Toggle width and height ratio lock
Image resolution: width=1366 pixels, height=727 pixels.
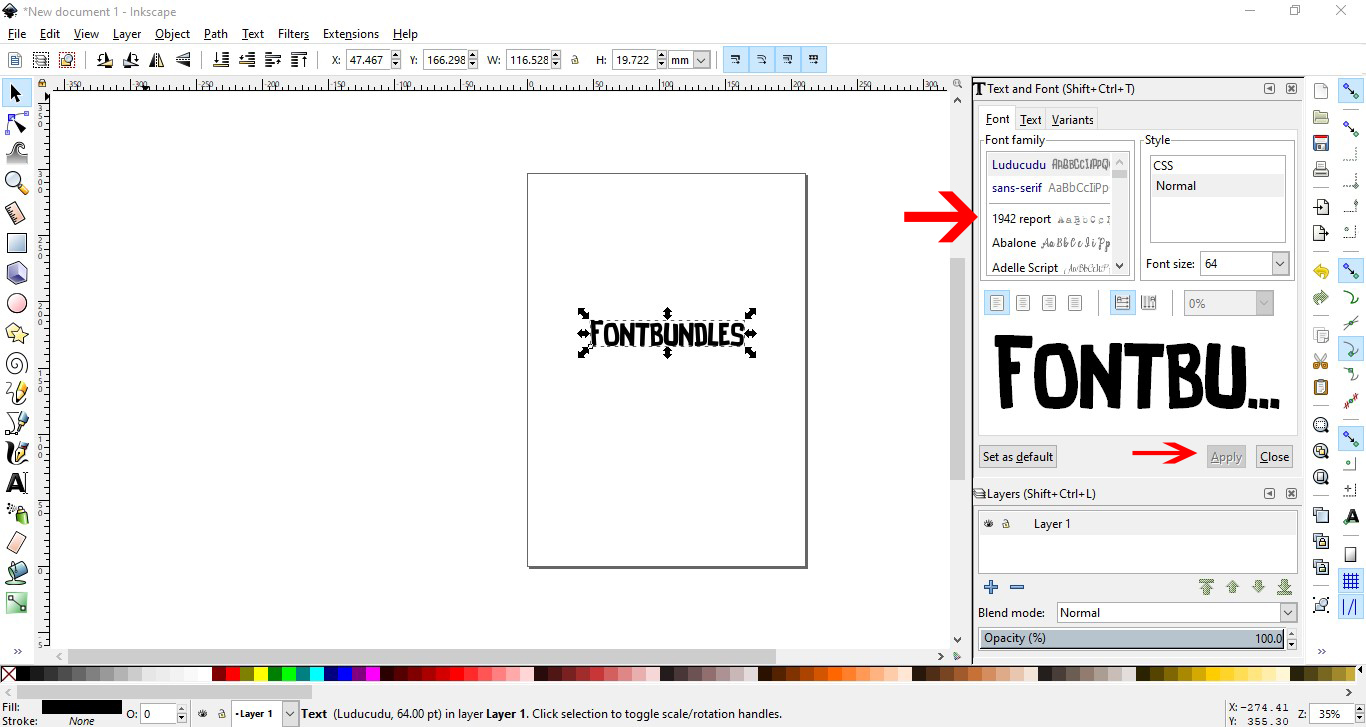(575, 60)
